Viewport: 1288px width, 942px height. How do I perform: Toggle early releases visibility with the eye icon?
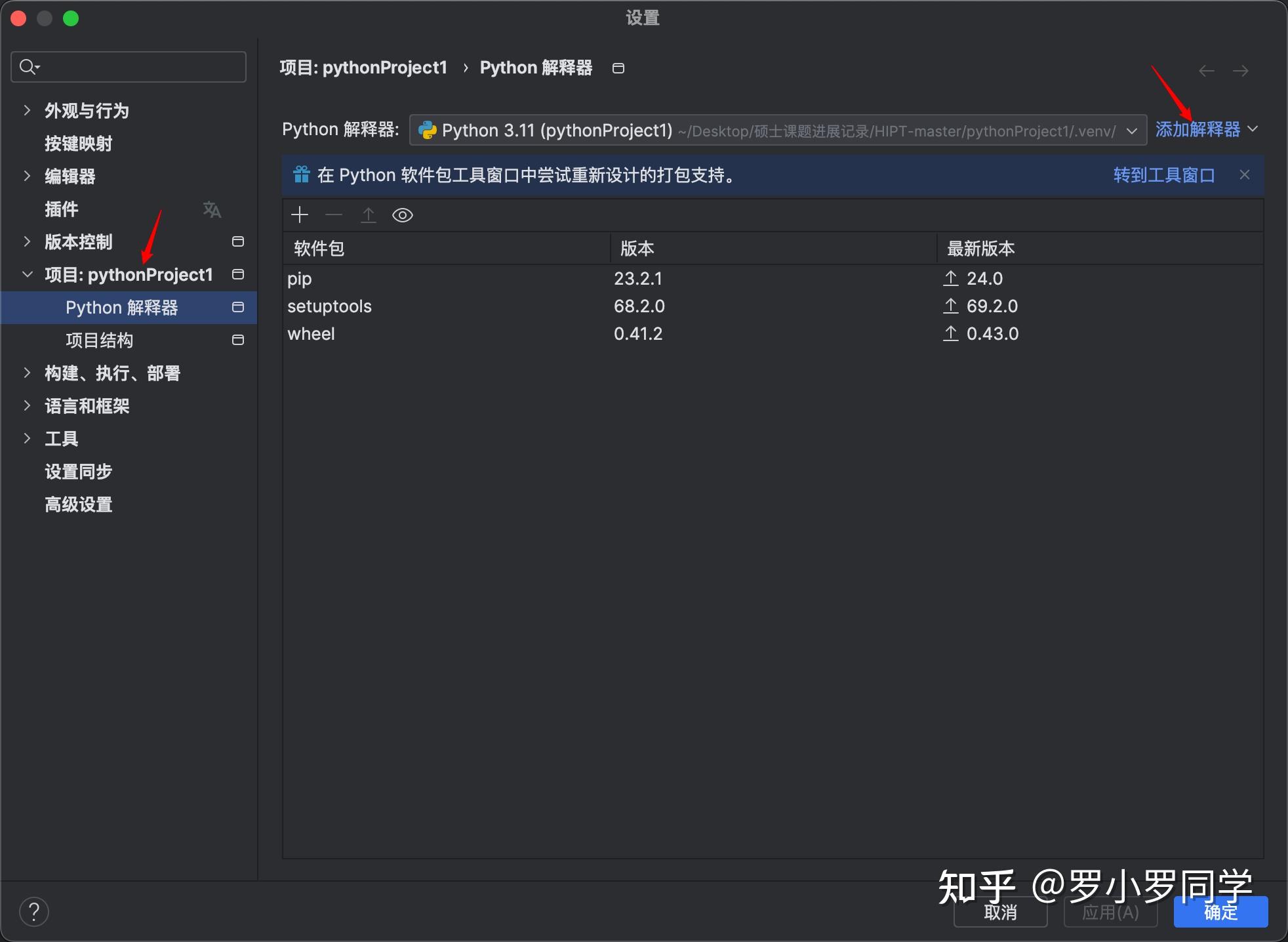(x=401, y=215)
